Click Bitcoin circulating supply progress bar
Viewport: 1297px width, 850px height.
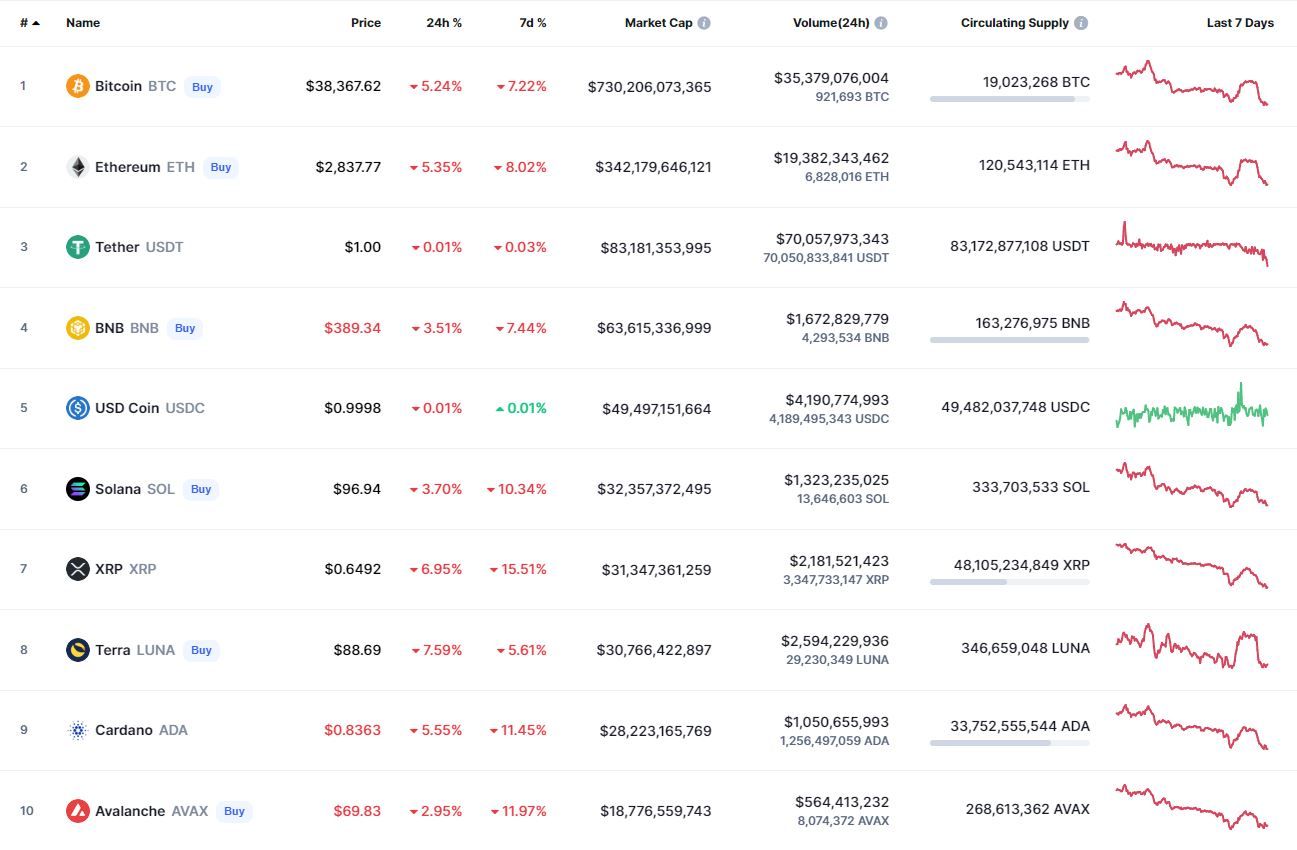(1010, 99)
